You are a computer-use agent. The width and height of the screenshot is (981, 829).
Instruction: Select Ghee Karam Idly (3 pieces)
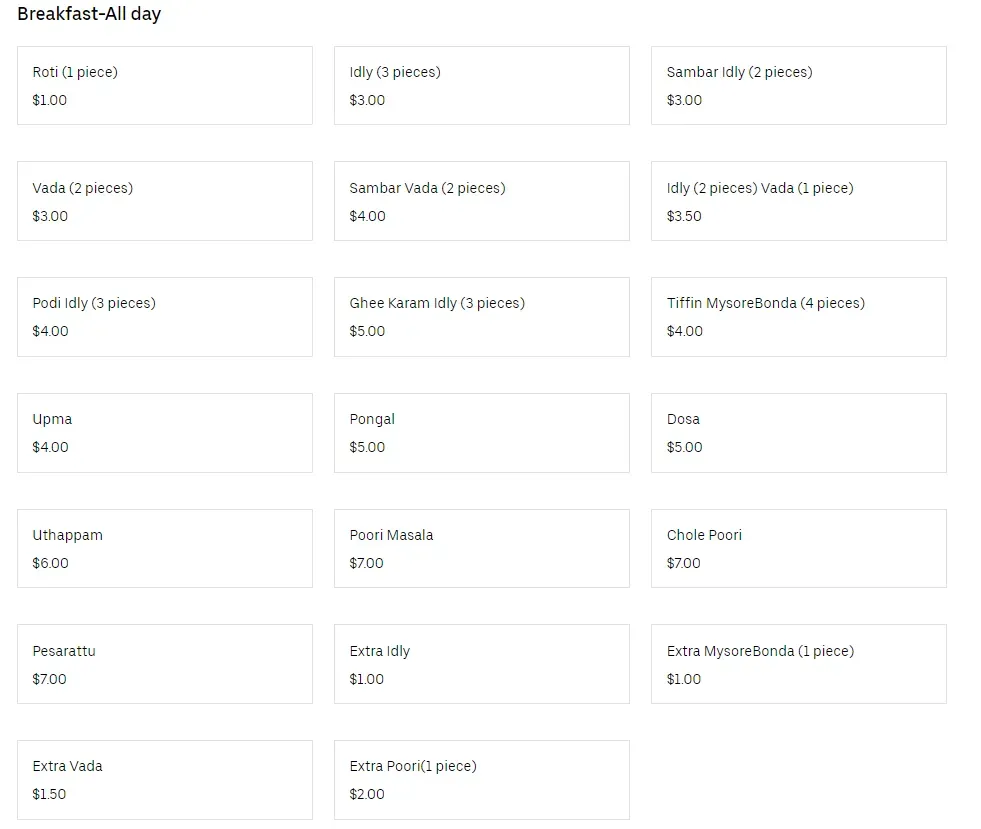coord(481,317)
